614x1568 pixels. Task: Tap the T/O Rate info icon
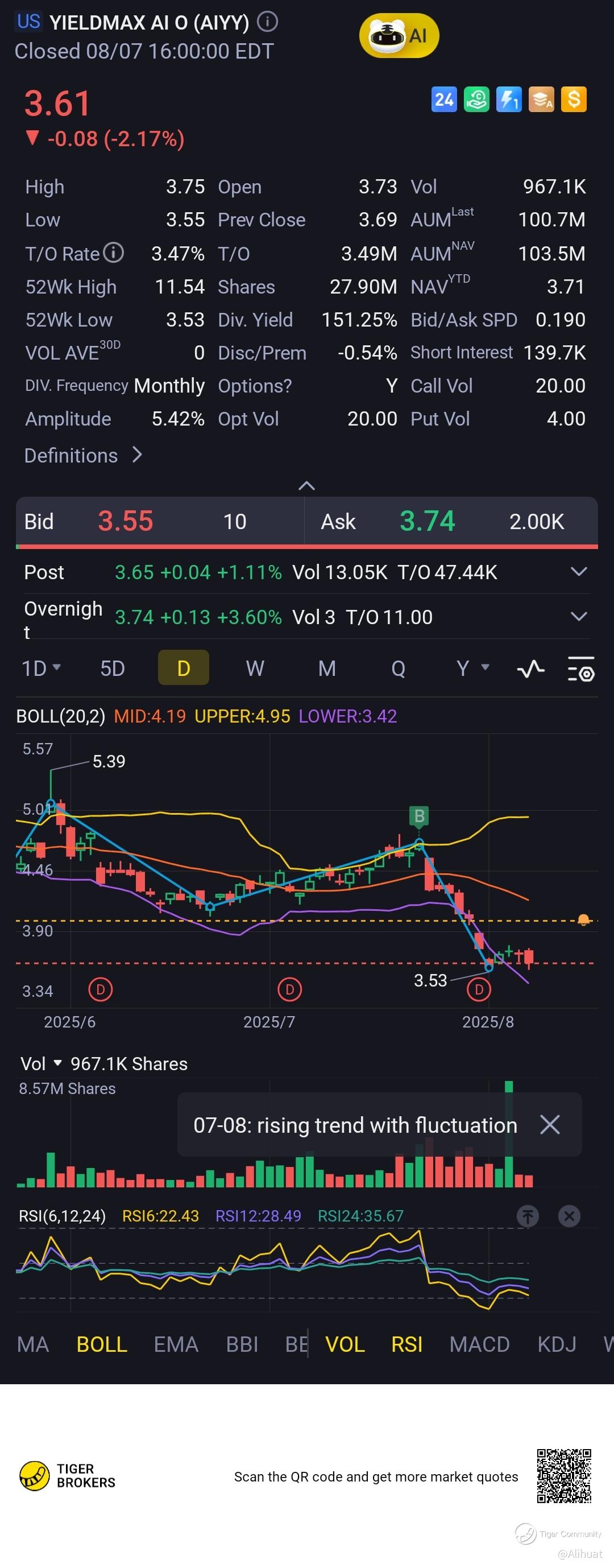(x=113, y=253)
